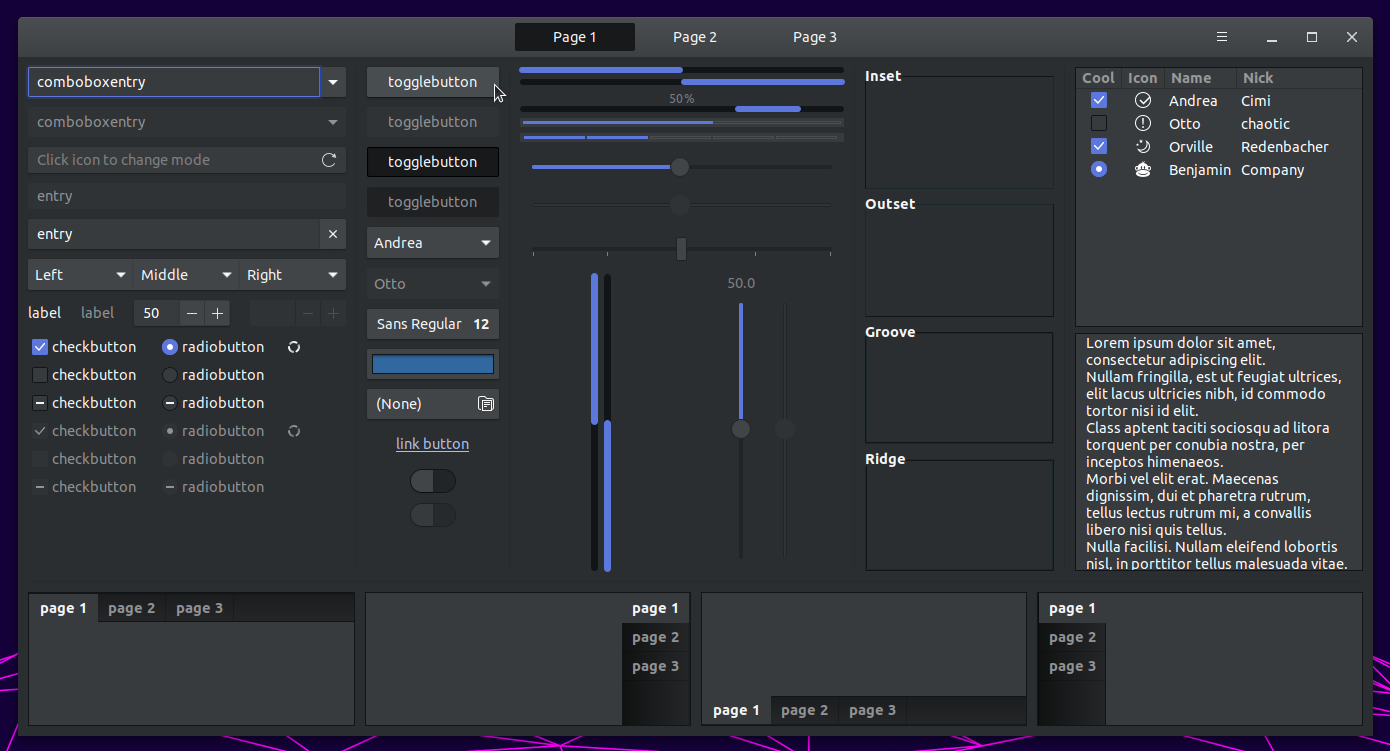Click the warning icon in Otto's row
This screenshot has height=751, width=1390.
(1142, 123)
